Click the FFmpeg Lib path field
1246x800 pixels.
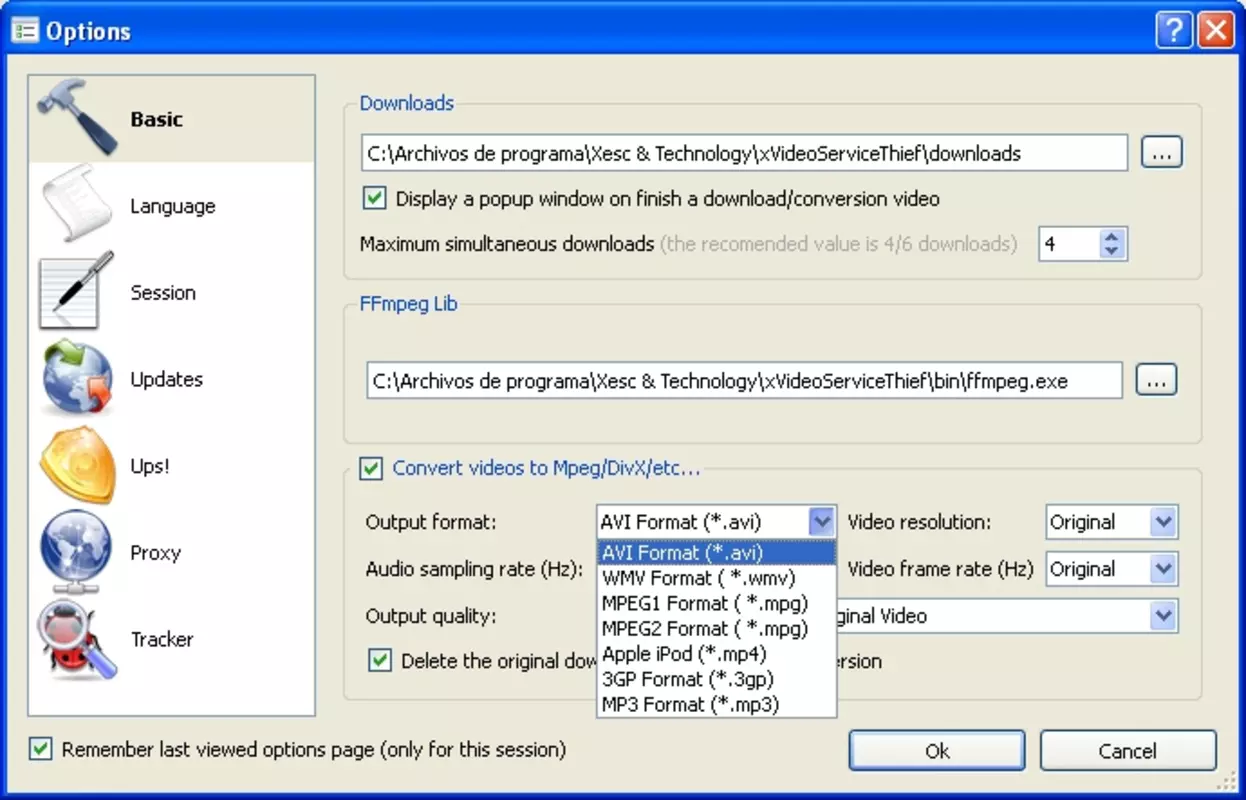[744, 381]
